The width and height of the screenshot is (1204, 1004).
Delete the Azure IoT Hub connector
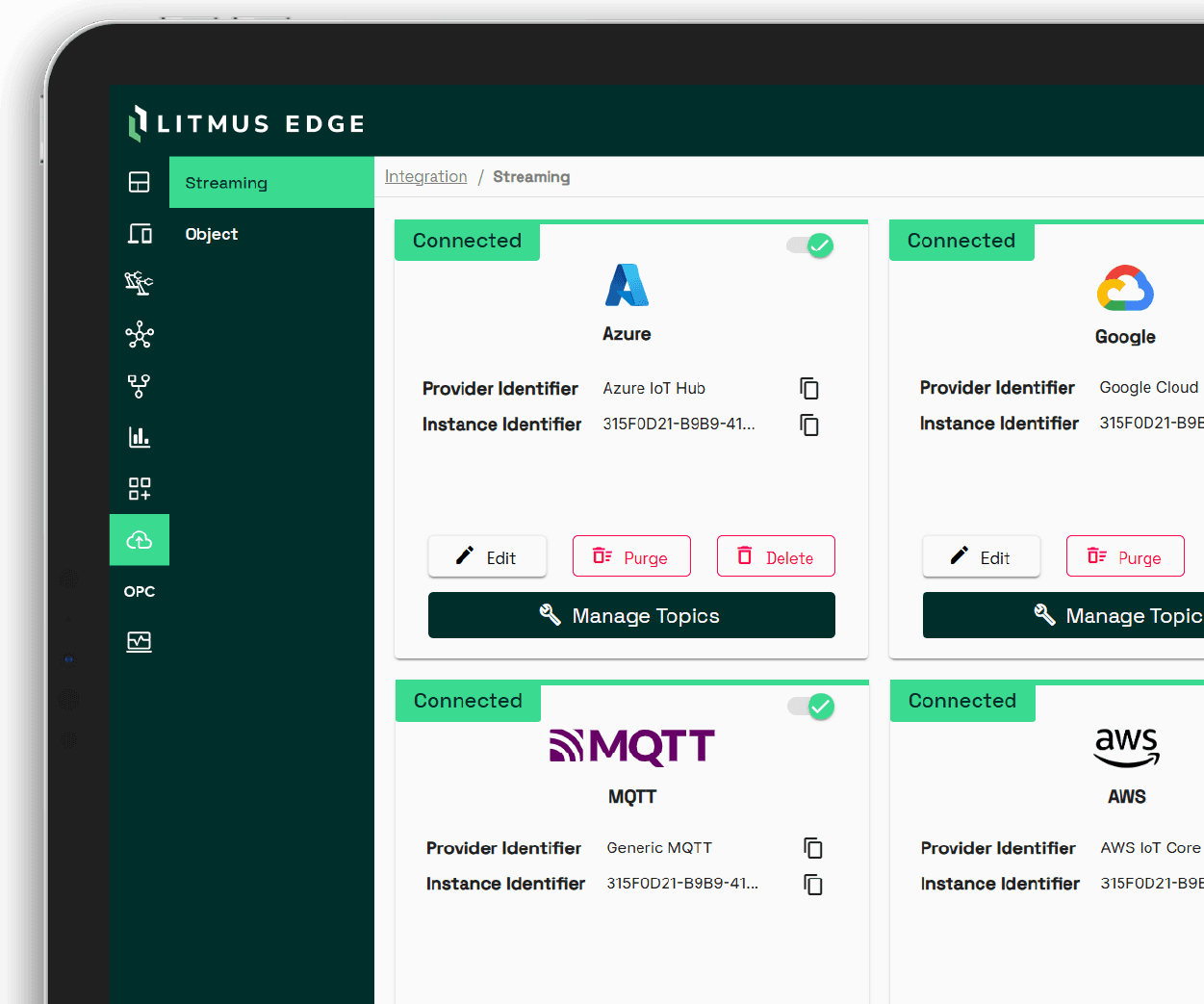coord(776,555)
